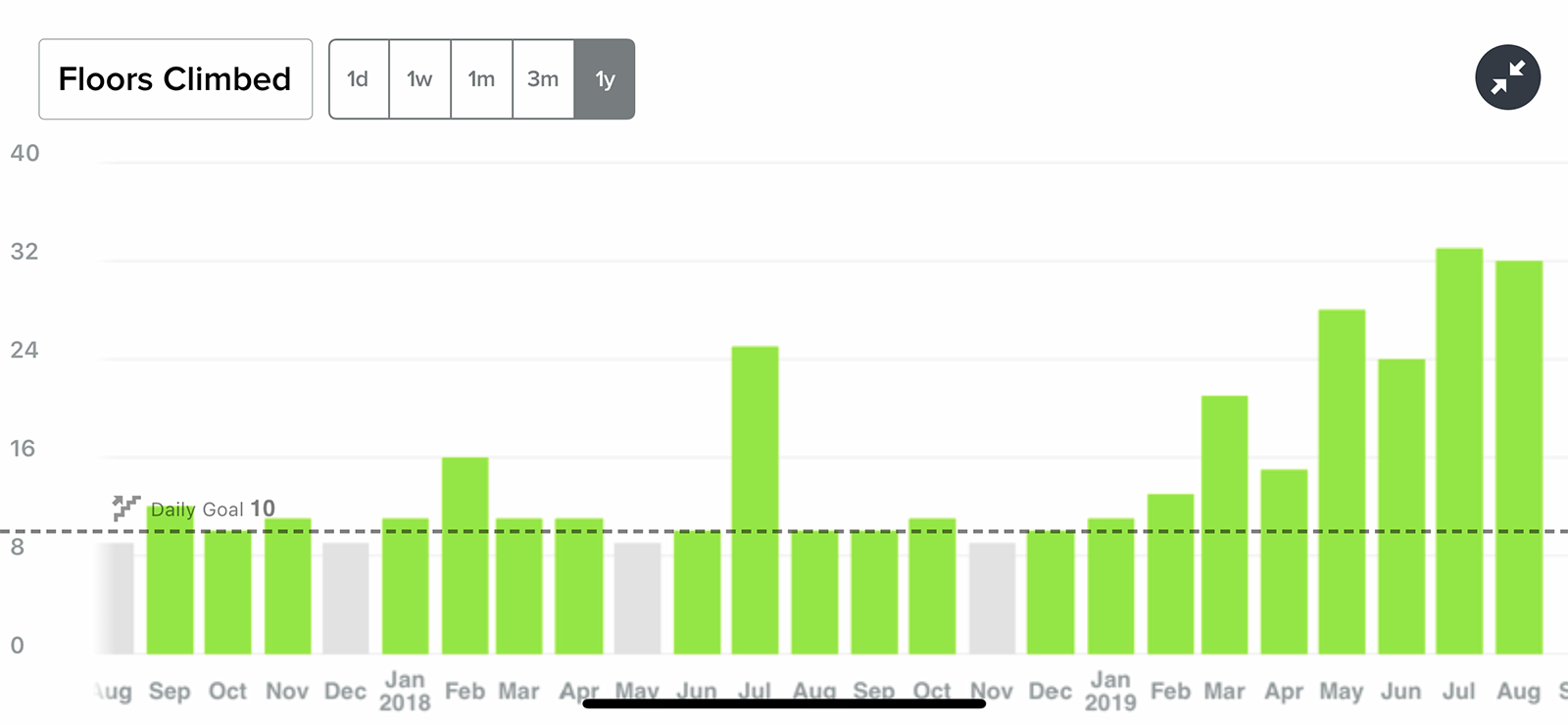Tap the July 2018 bar
Image resolution: width=1568 pixels, height=724 pixels.
pos(755,500)
